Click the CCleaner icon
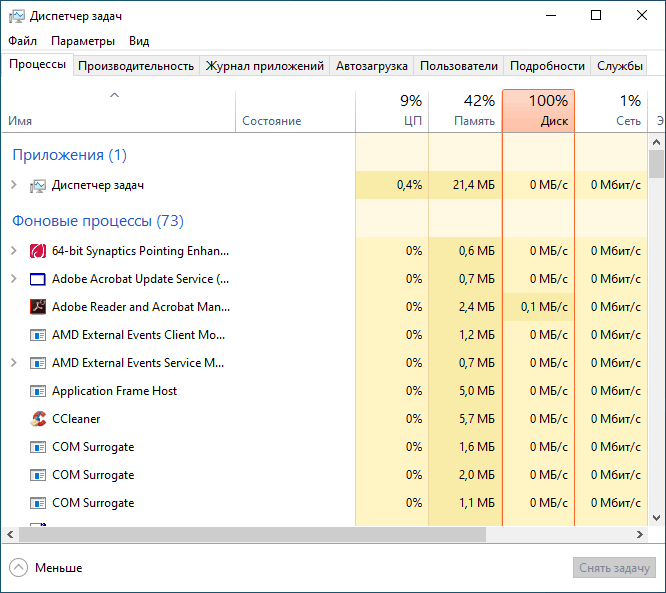This screenshot has height=593, width=666. (x=38, y=419)
